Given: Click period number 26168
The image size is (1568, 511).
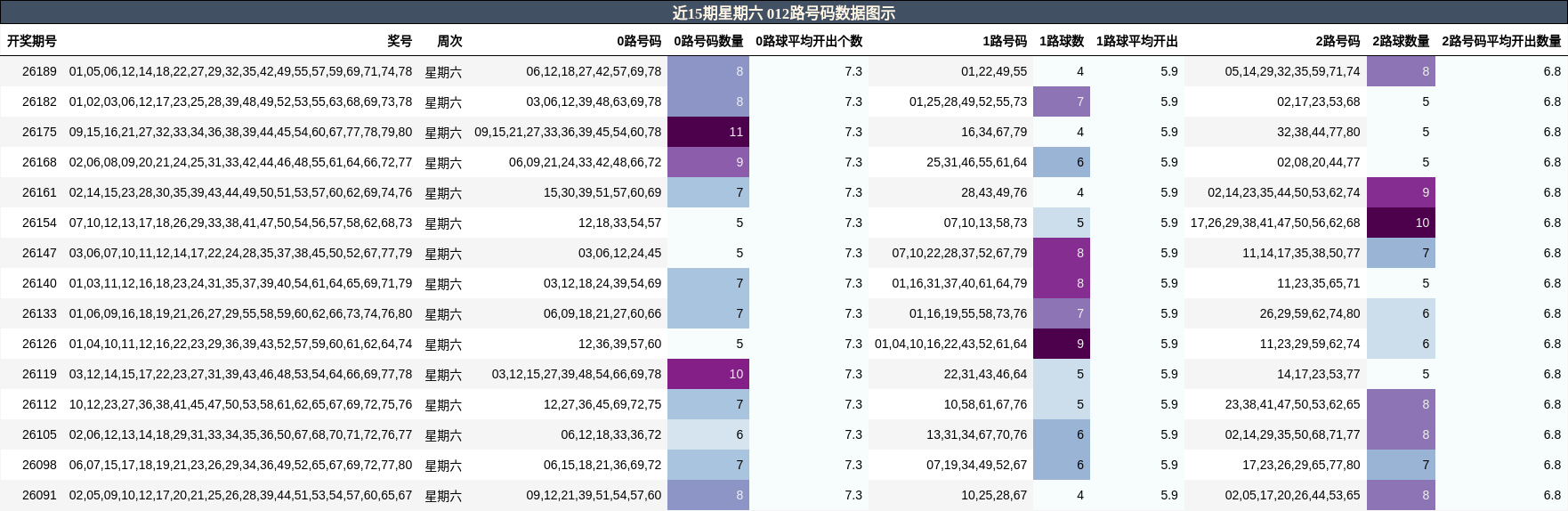Looking at the screenshot, I should [x=39, y=162].
